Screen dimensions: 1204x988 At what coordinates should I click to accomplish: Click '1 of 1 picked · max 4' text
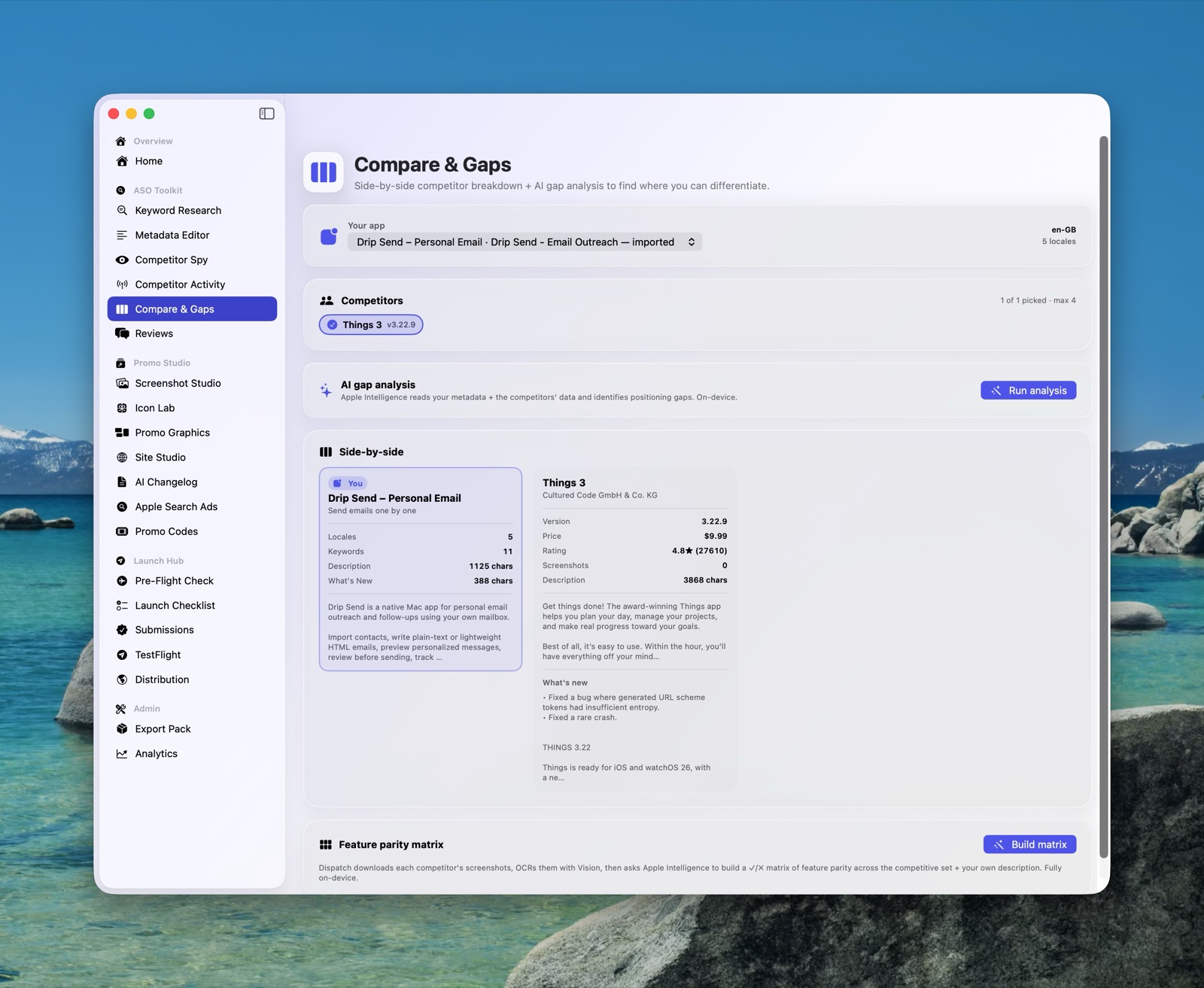(1038, 300)
